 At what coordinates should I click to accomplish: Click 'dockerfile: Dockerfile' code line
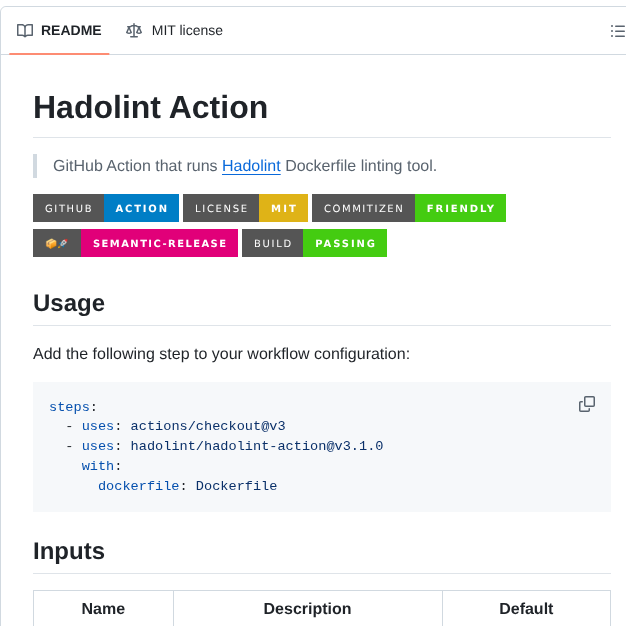click(x=188, y=486)
